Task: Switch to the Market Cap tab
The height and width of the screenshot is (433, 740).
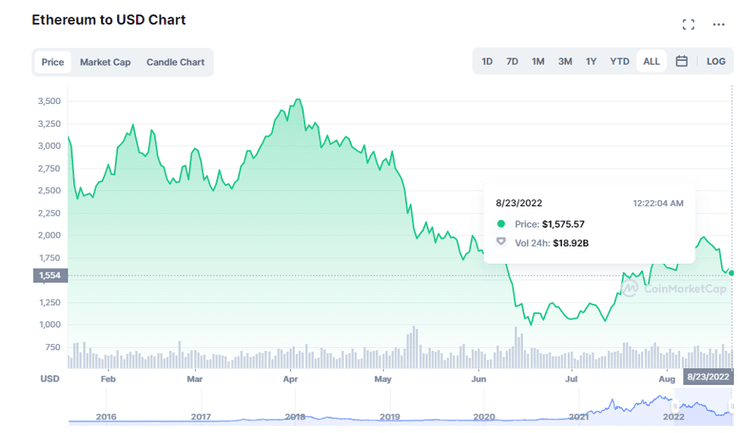Action: coord(105,62)
